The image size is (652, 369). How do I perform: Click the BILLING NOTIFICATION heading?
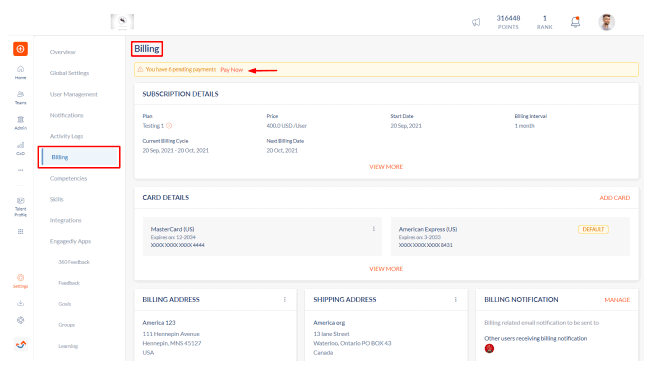(521, 300)
